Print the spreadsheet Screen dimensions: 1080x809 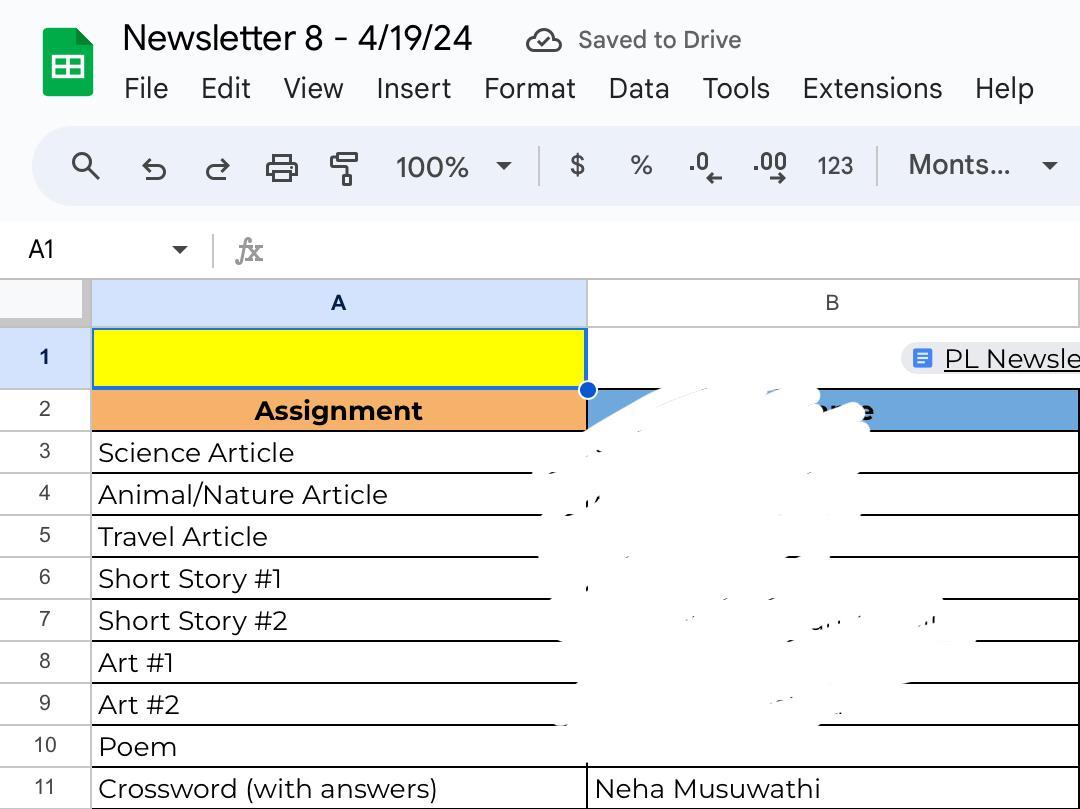tap(282, 167)
